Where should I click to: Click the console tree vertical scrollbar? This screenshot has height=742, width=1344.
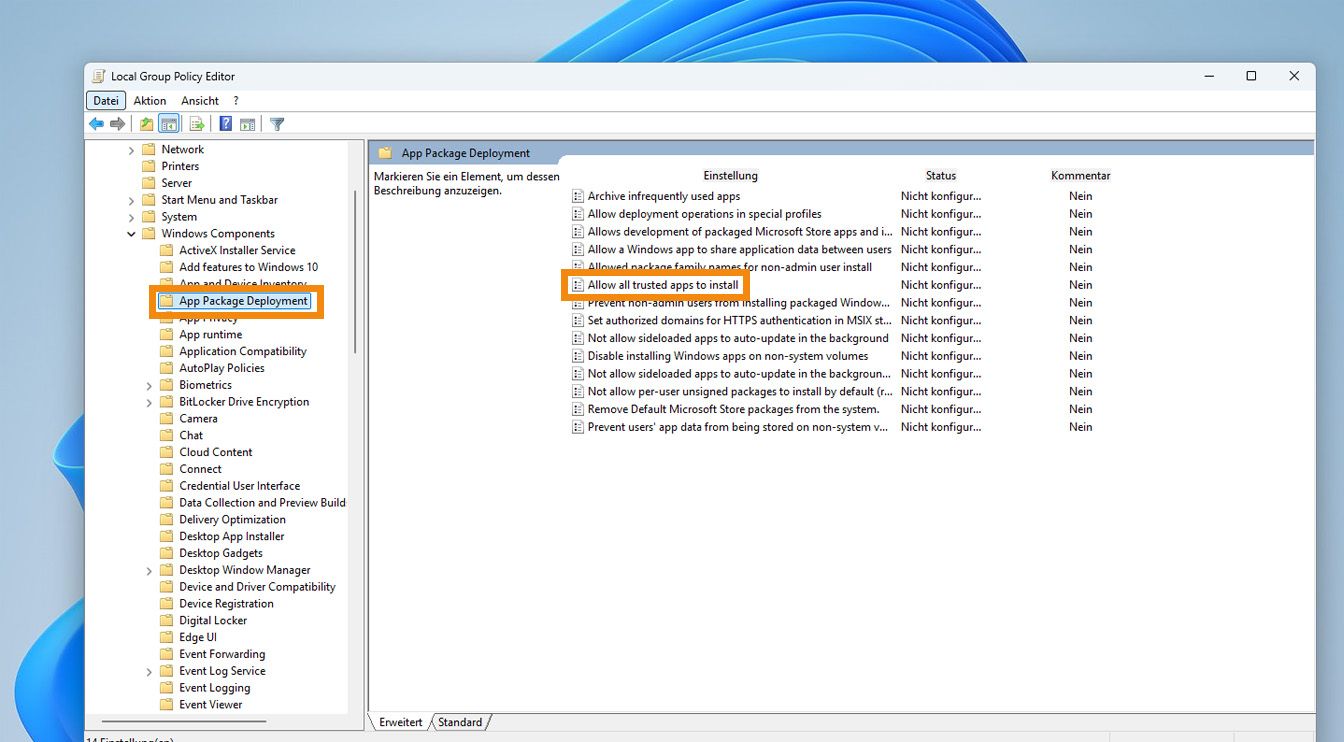click(x=355, y=270)
